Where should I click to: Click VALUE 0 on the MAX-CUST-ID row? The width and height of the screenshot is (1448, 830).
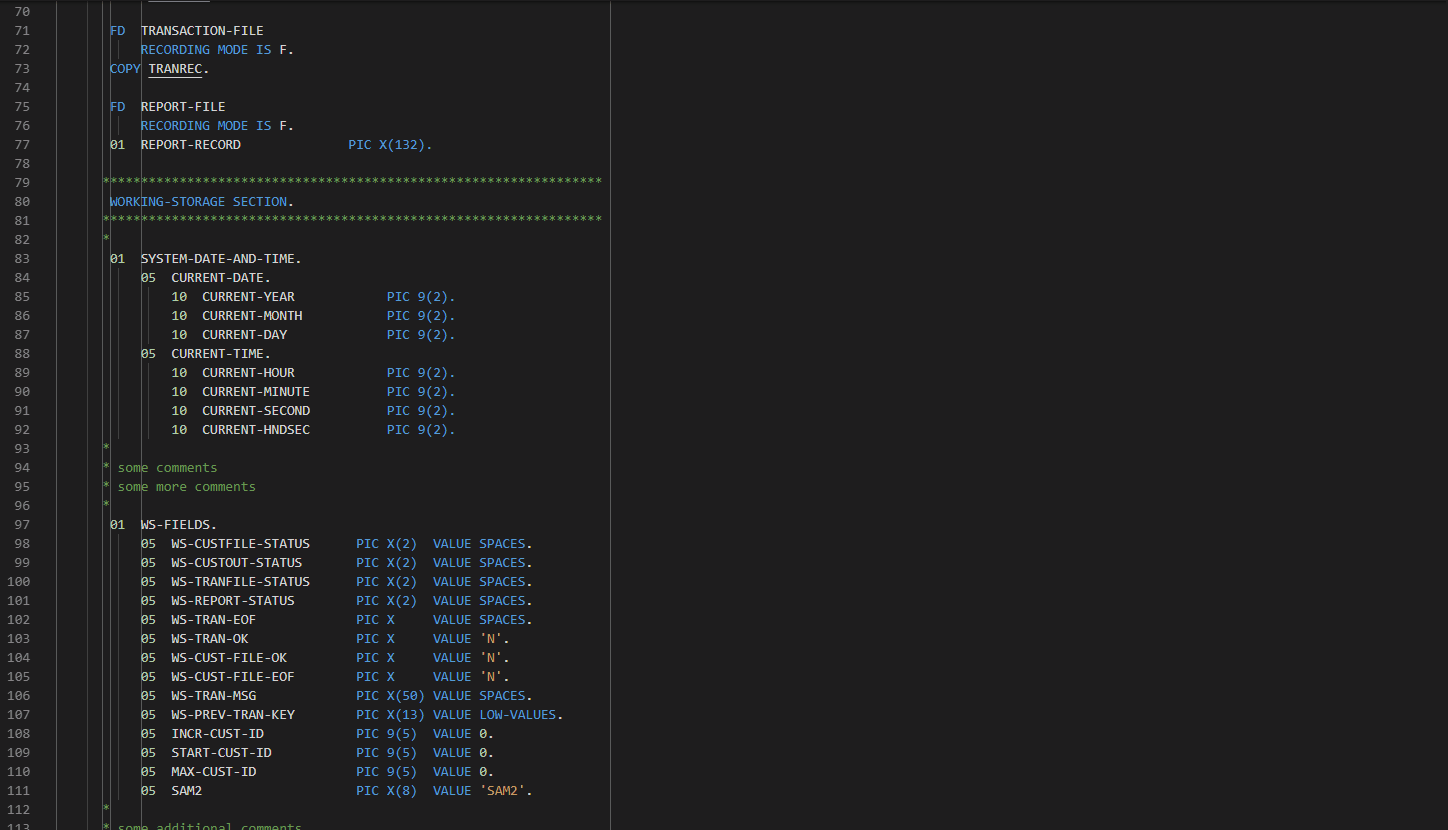459,772
